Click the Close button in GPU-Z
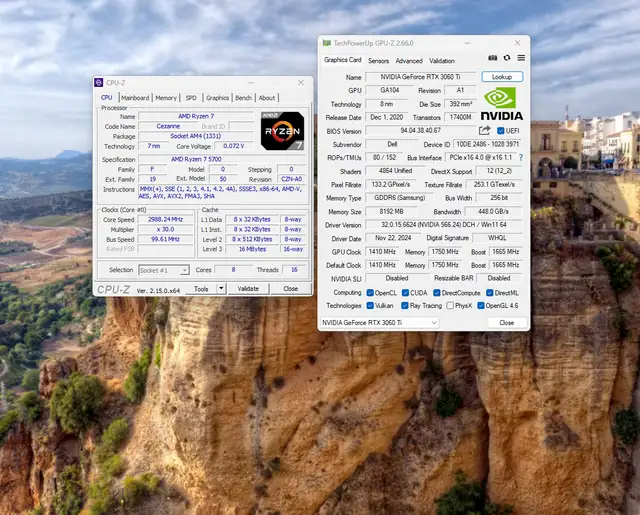The width and height of the screenshot is (640, 515). [507, 322]
